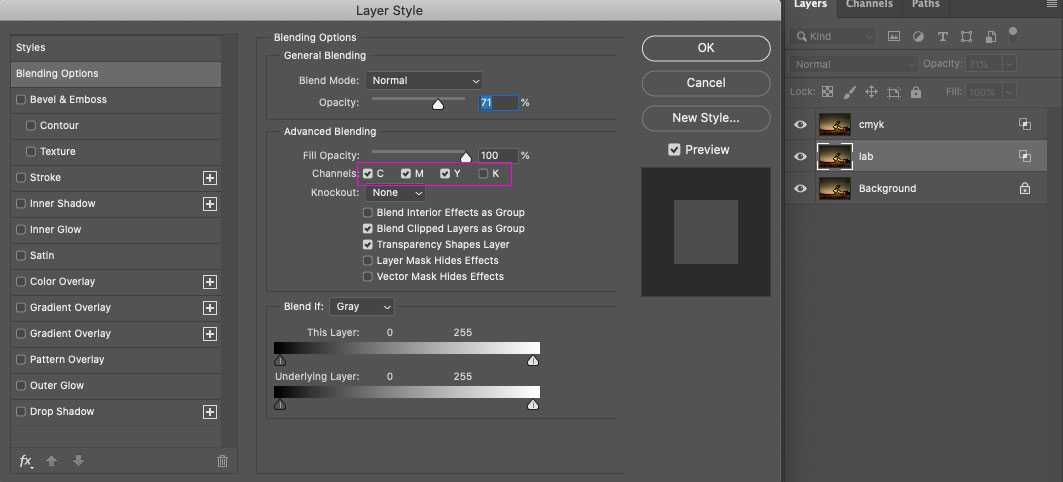Click the type layer filter icon
The image size is (1063, 482).
942,36
